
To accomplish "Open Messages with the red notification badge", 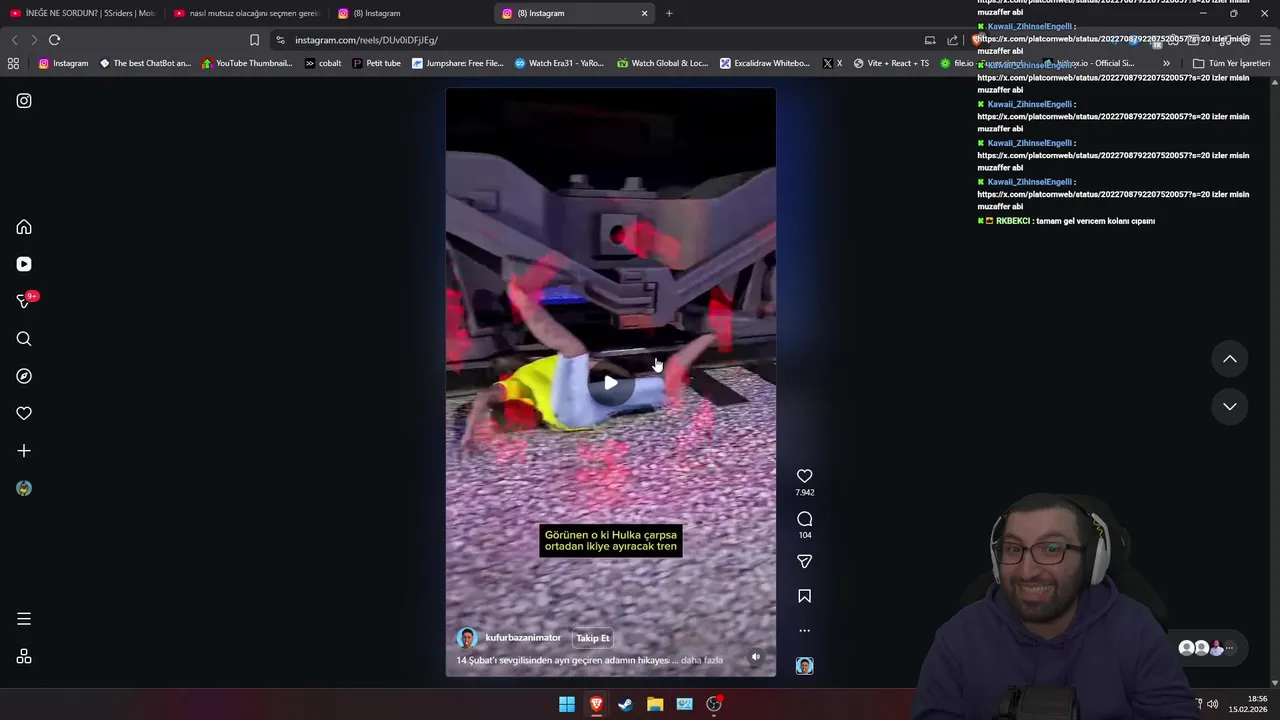I will [x=24, y=301].
